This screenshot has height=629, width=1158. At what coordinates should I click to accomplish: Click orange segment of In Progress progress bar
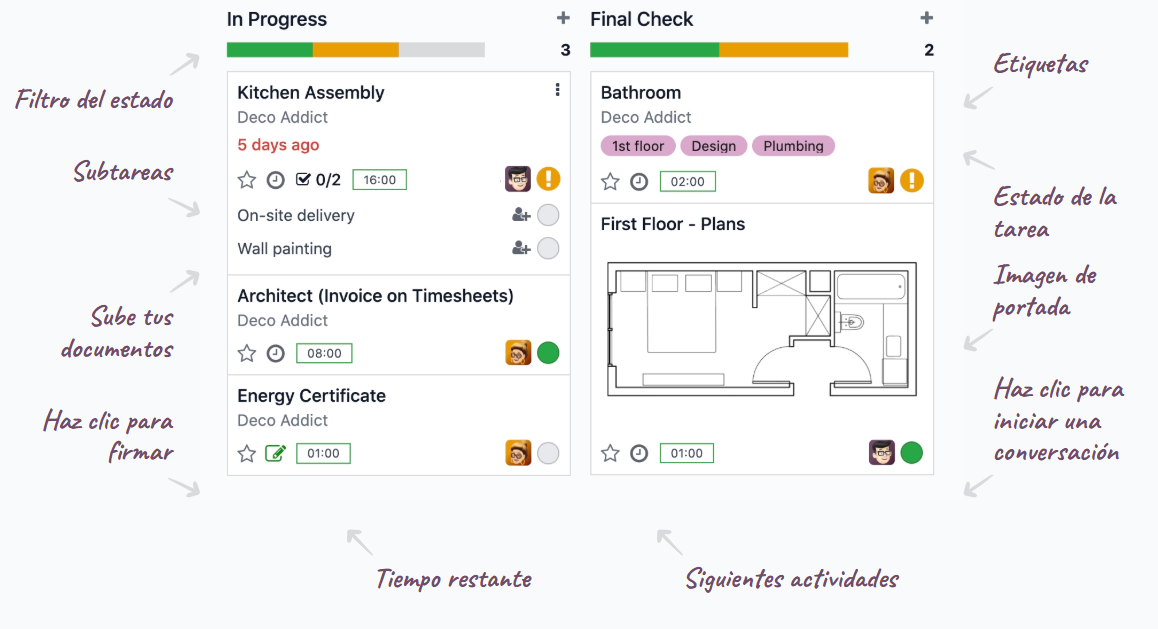click(x=356, y=50)
